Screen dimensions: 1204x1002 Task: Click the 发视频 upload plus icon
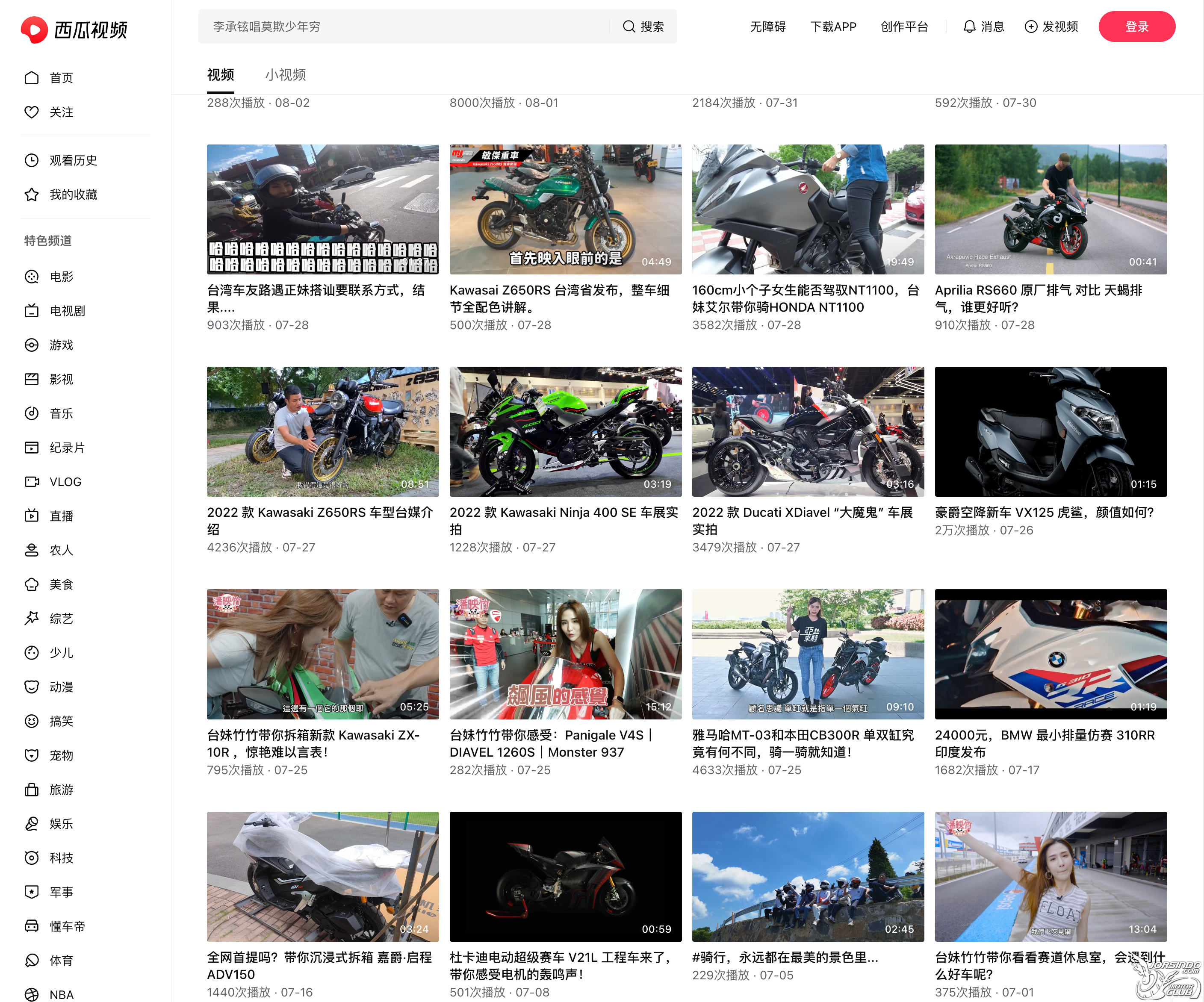[1031, 27]
